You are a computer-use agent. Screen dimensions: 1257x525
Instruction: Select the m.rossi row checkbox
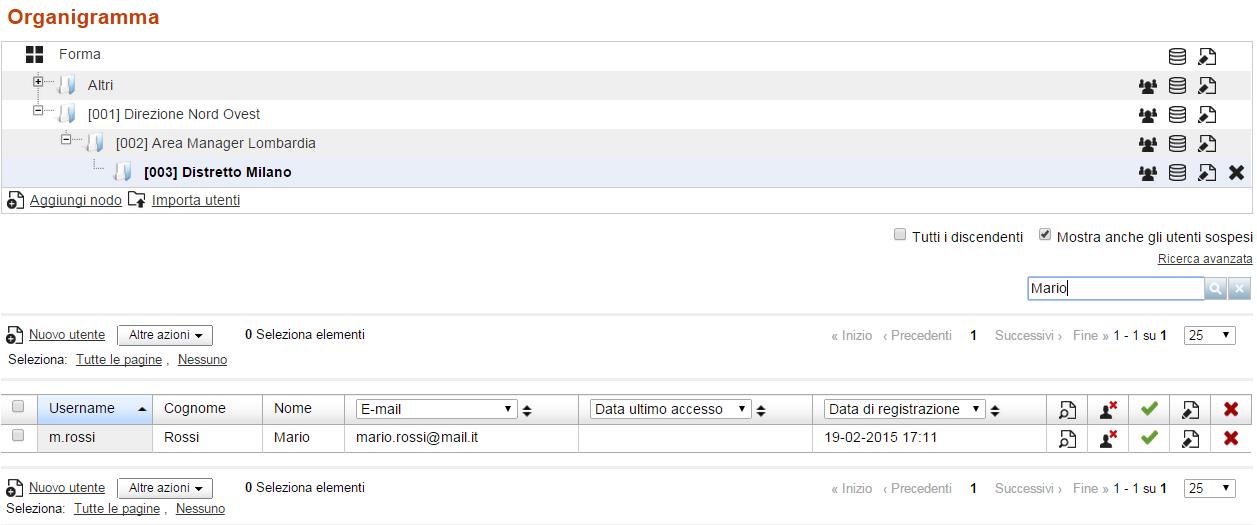point(18,436)
